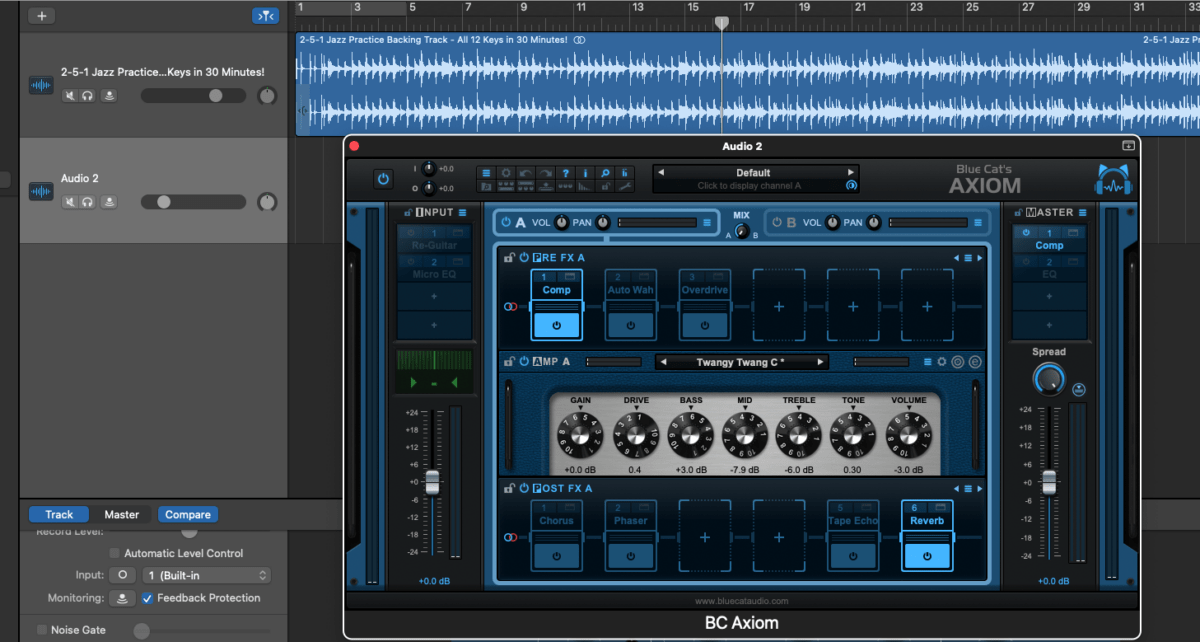
Task: Click the add track plus button
Action: click(x=41, y=16)
